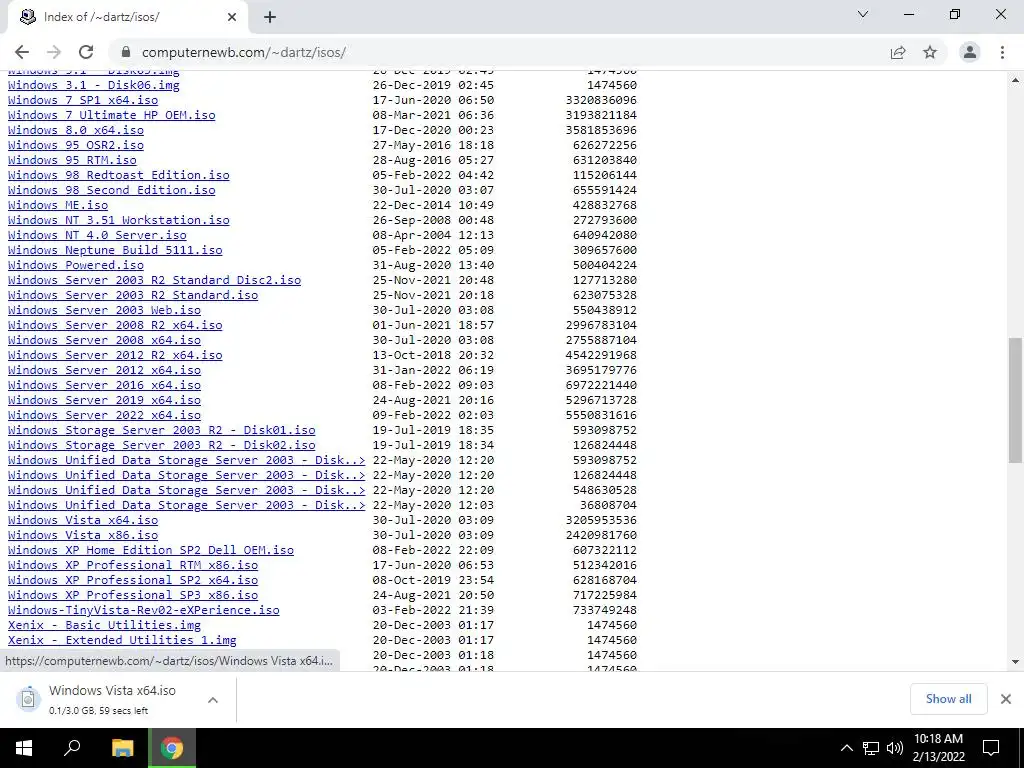This screenshot has width=1024, height=768.
Task: Open Windows XP Home Edition SP2 Dell OEM.iso
Action: coord(151,551)
